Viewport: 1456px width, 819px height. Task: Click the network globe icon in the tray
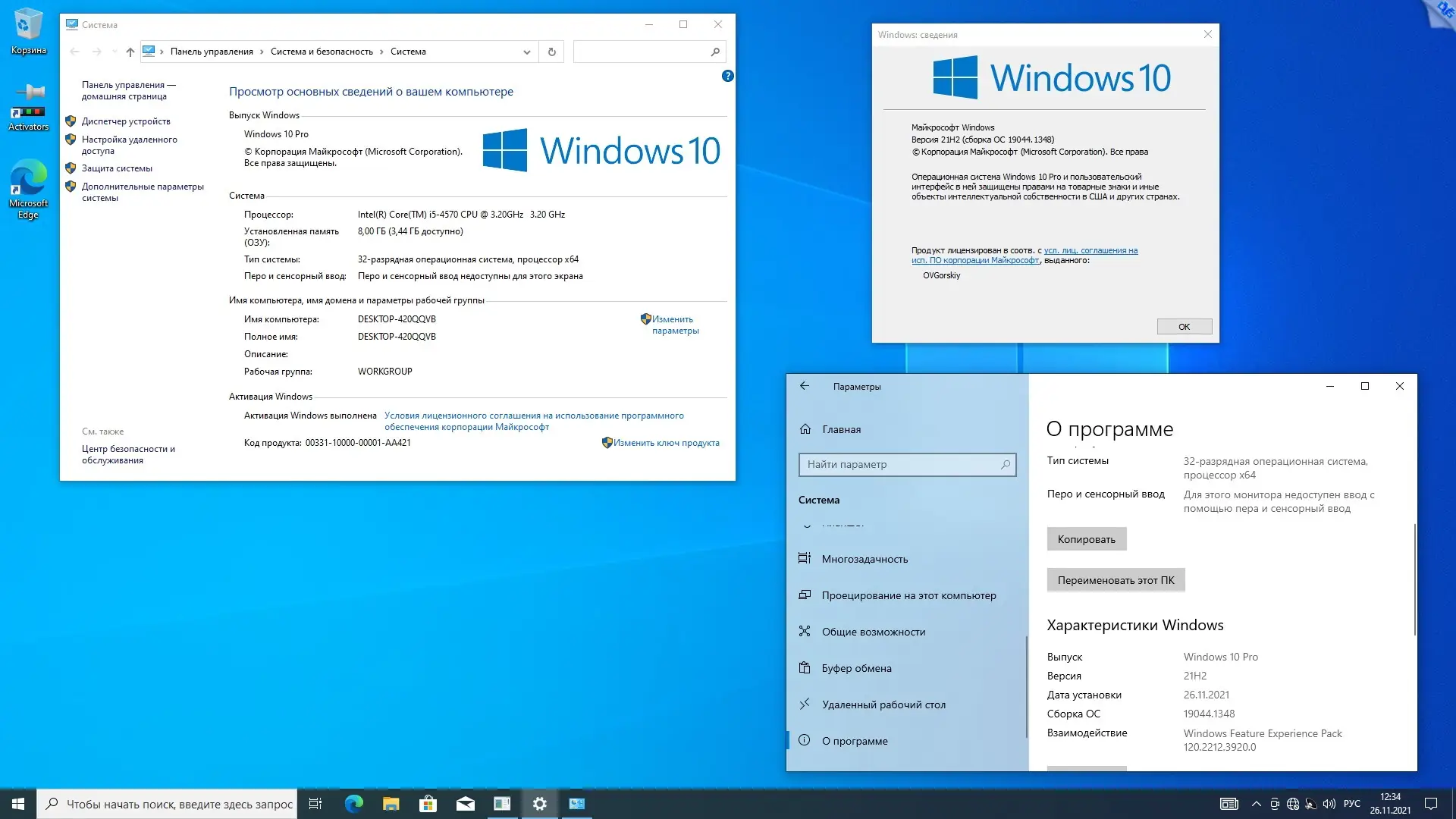coord(1293,804)
